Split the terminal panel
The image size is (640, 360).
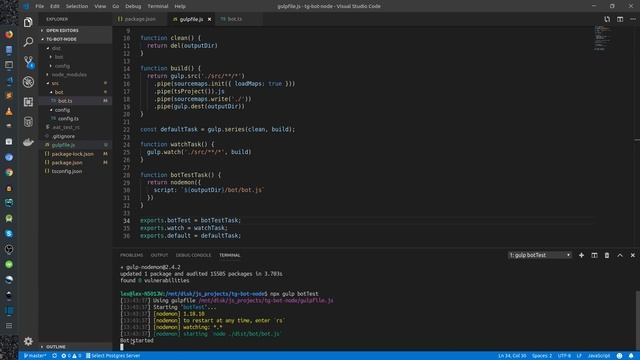pos(594,255)
